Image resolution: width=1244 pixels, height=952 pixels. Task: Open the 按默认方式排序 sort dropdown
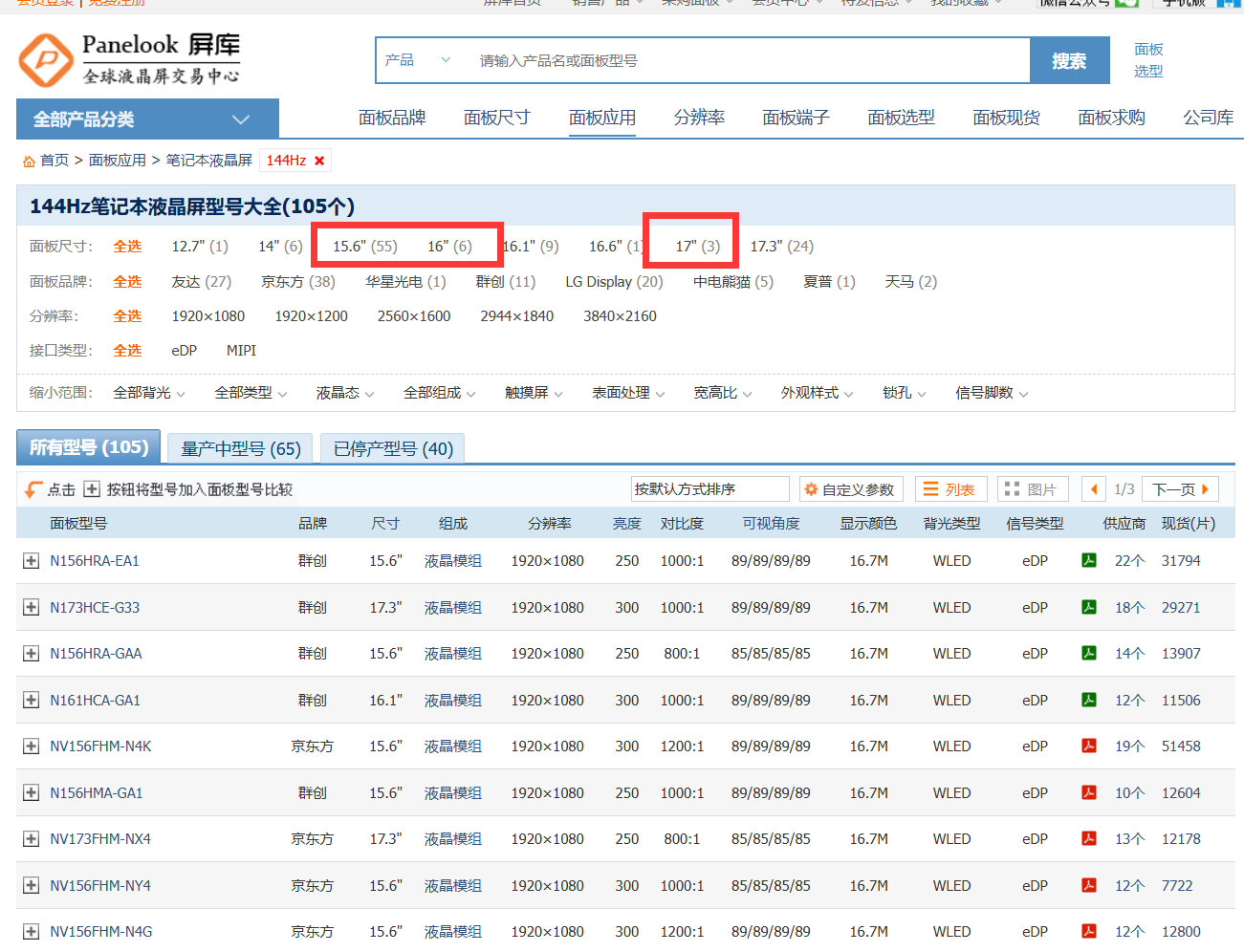click(x=710, y=489)
